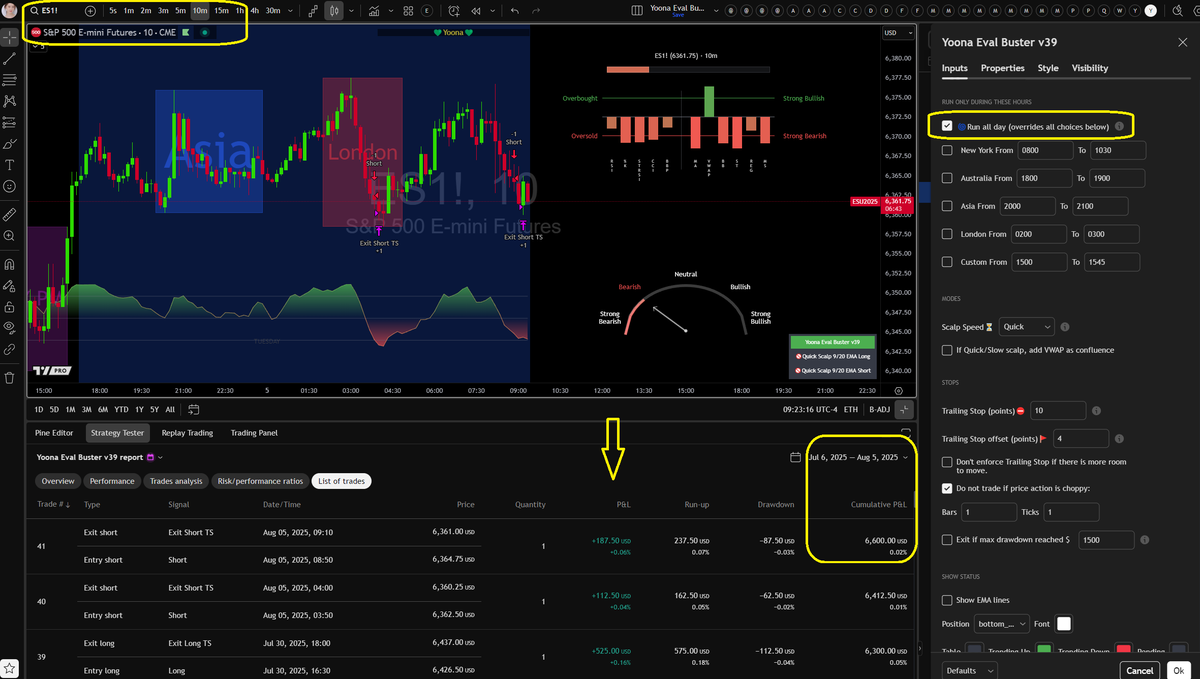The image size is (1200, 679).
Task: Add symbol with the plus circle icon
Action: 90,11
